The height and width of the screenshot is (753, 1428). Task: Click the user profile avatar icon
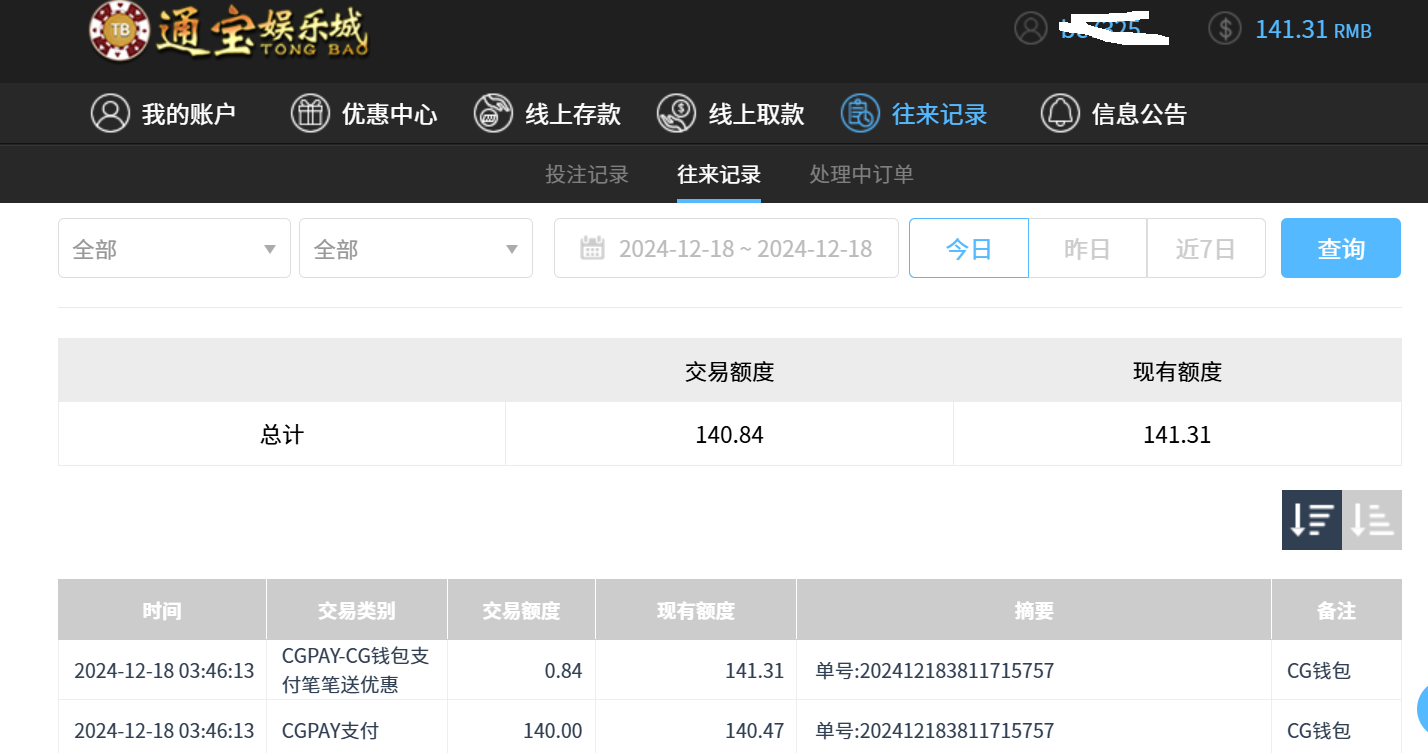[1030, 28]
